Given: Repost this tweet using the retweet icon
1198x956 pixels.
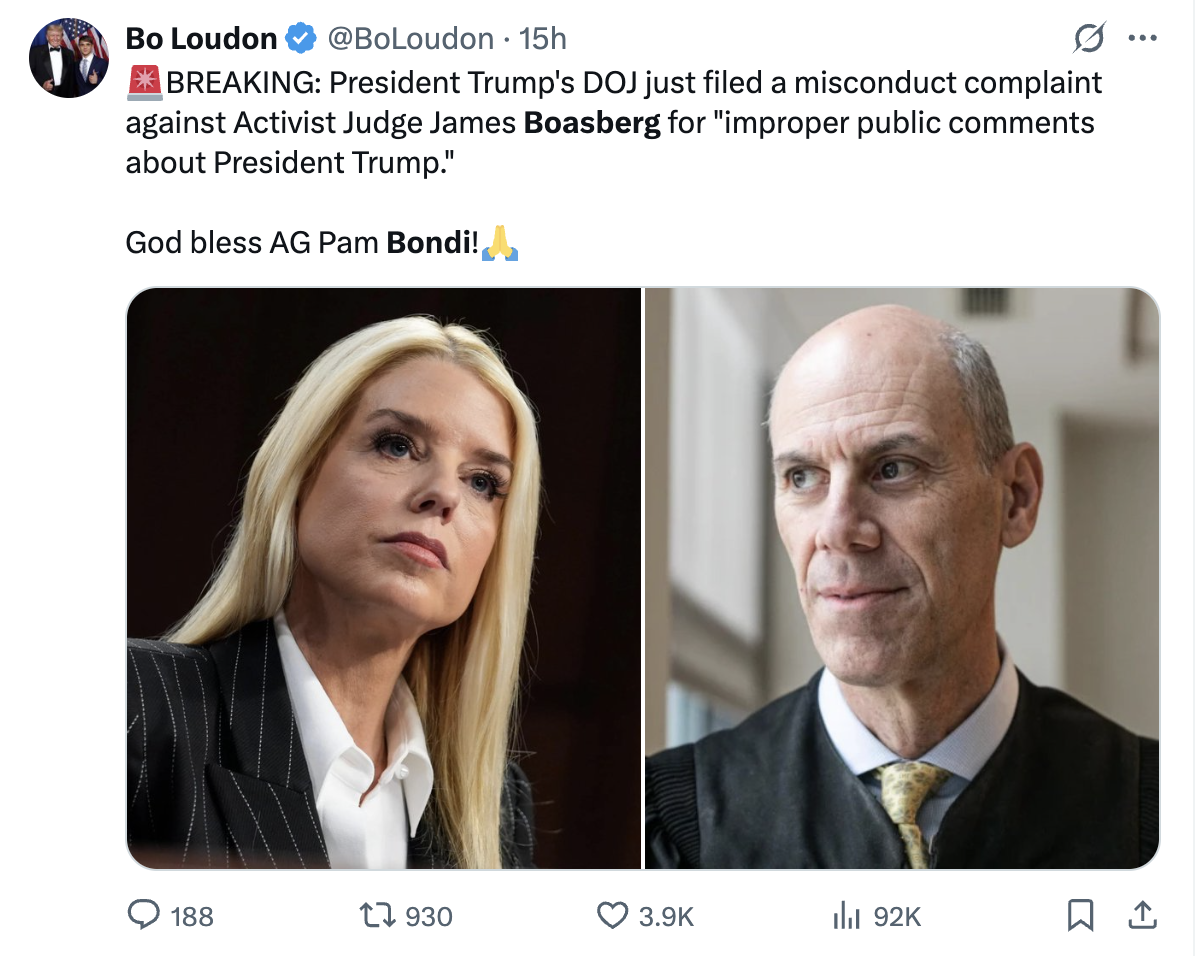Looking at the screenshot, I should pyautogui.click(x=377, y=915).
